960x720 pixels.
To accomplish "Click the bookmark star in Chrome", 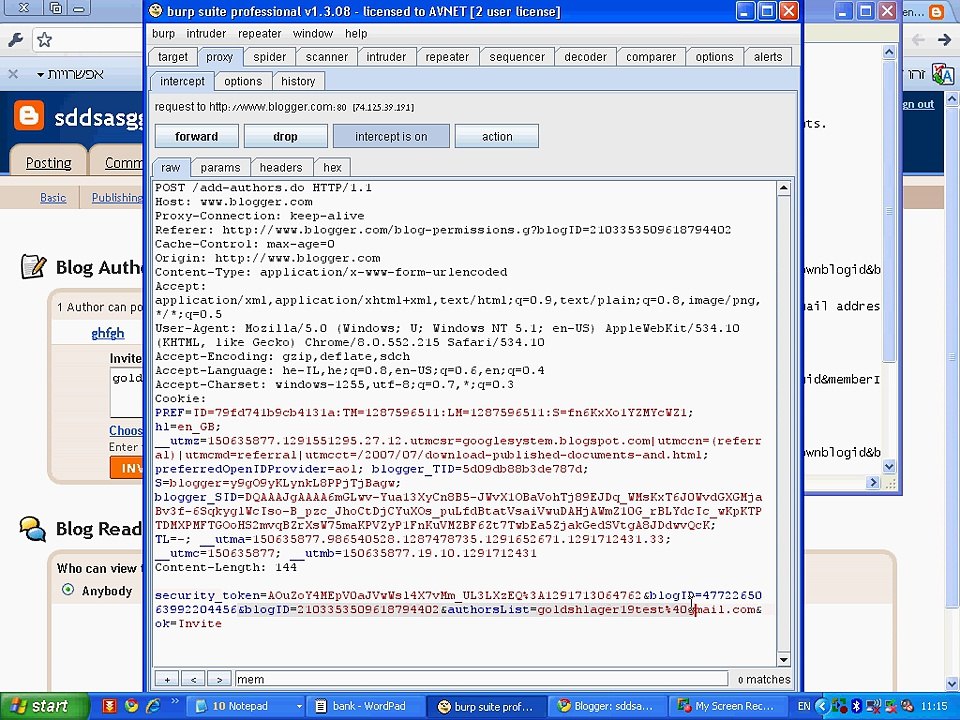I will pyautogui.click(x=44, y=40).
